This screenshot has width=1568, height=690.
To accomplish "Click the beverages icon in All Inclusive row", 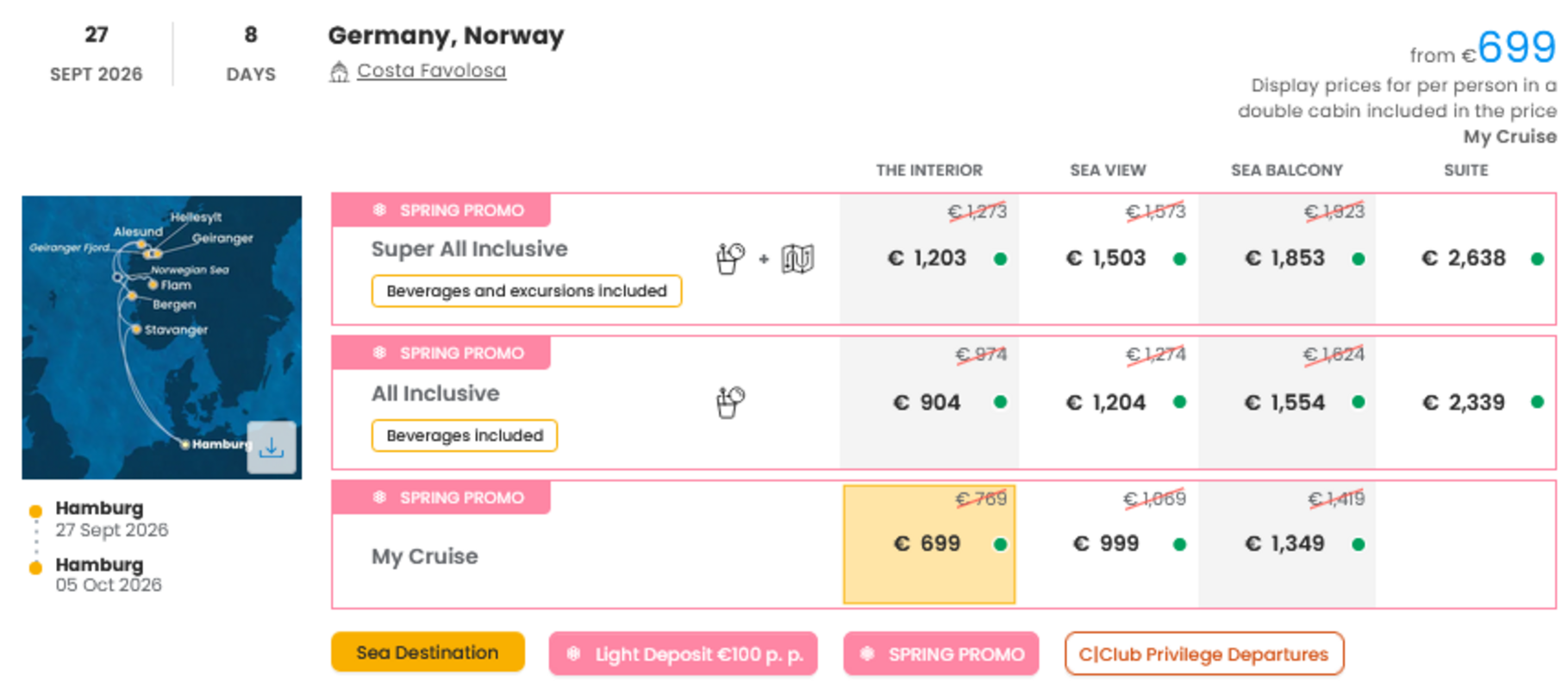I will point(730,402).
